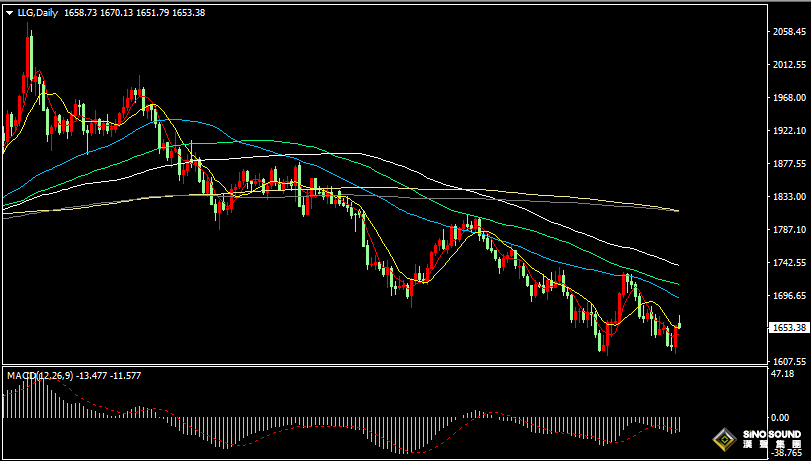Click the triangle arrow beside LLG,Daily

[x=9, y=12]
